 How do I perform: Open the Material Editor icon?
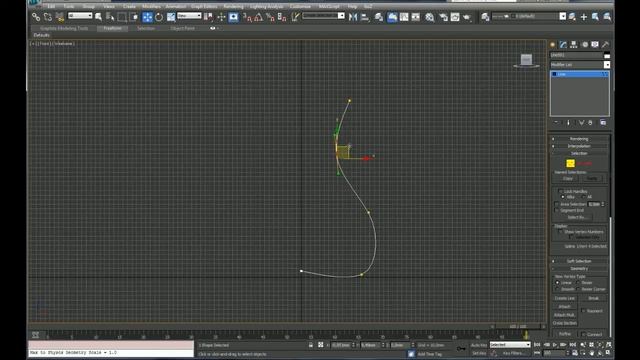(430, 17)
